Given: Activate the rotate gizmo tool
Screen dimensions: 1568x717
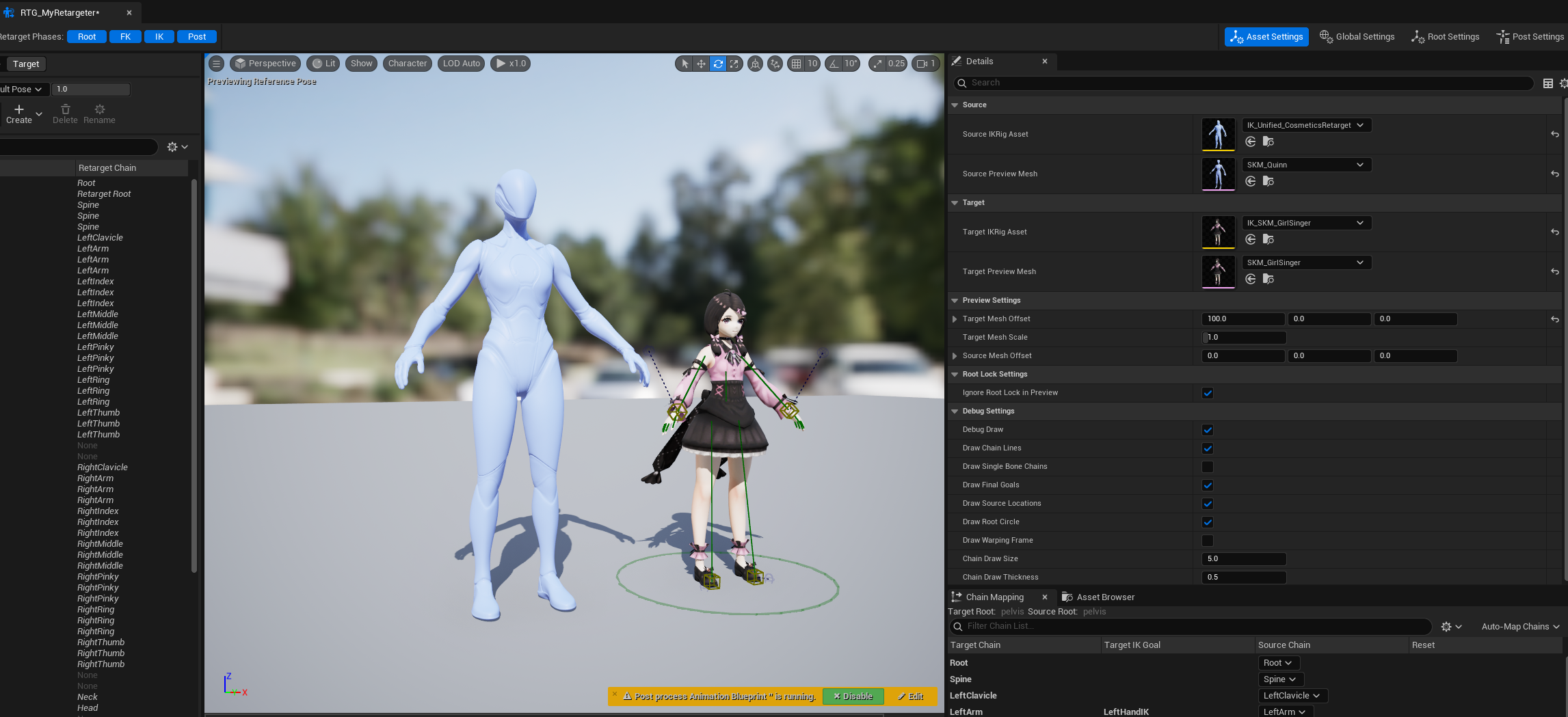Looking at the screenshot, I should point(717,64).
